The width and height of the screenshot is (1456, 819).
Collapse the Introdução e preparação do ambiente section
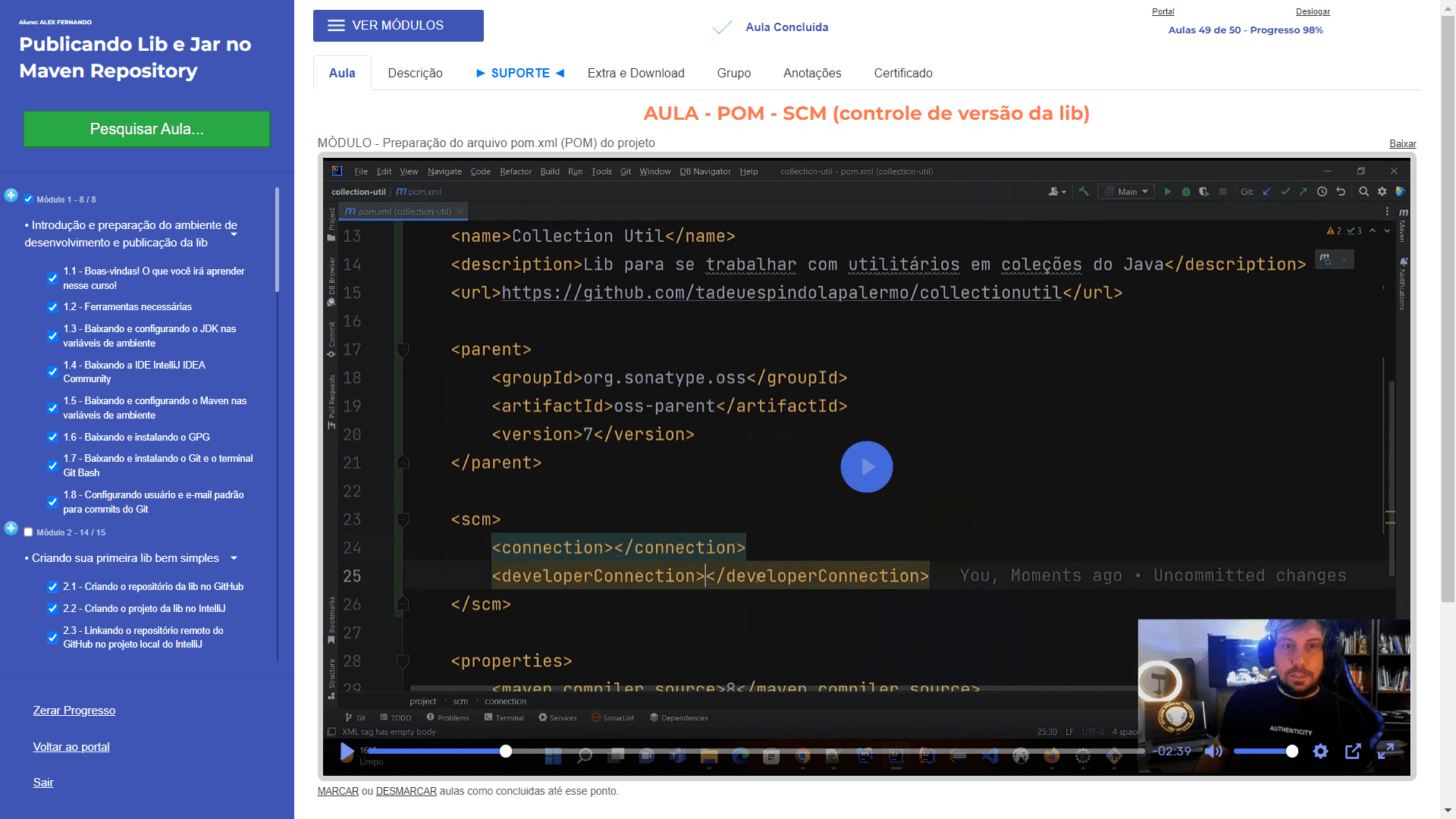coord(234,234)
